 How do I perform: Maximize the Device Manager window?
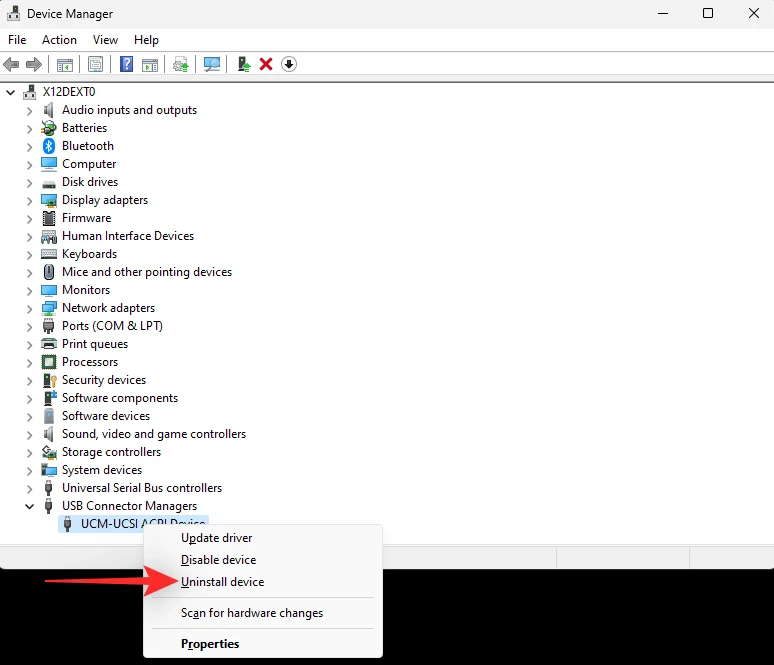[708, 13]
